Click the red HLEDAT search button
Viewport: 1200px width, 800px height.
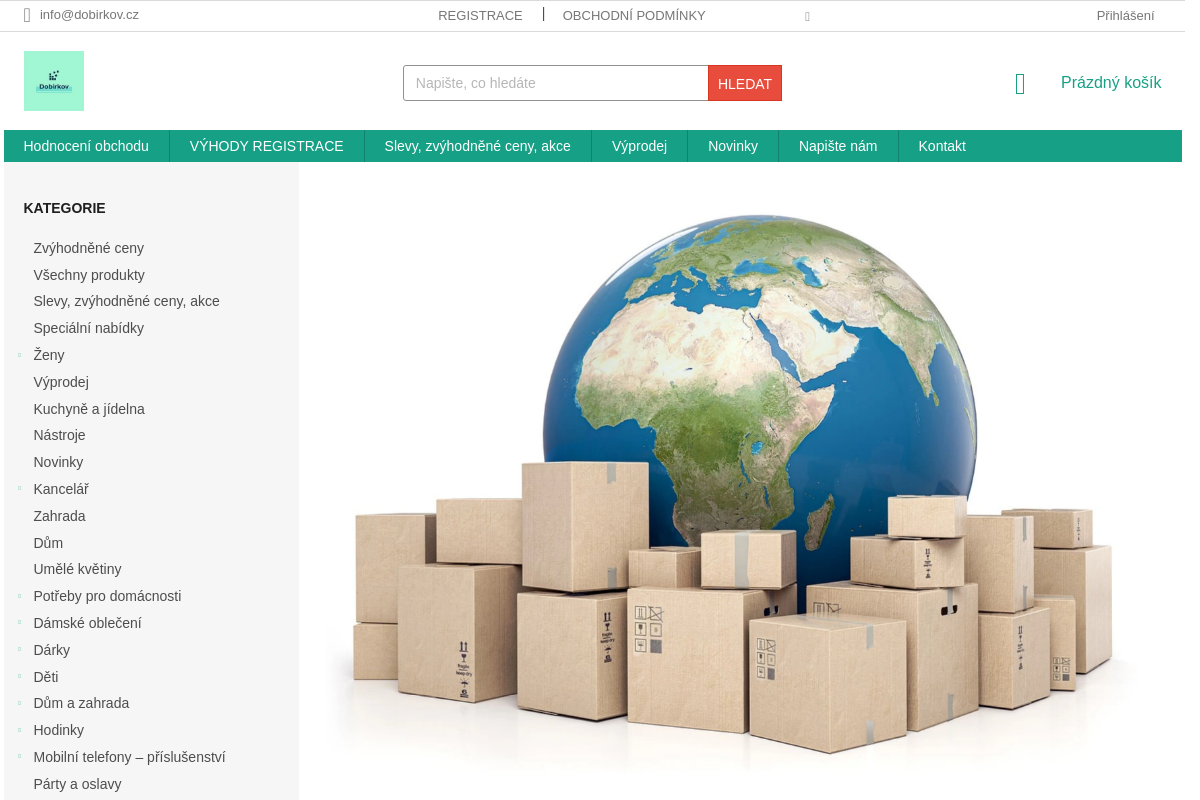(745, 83)
